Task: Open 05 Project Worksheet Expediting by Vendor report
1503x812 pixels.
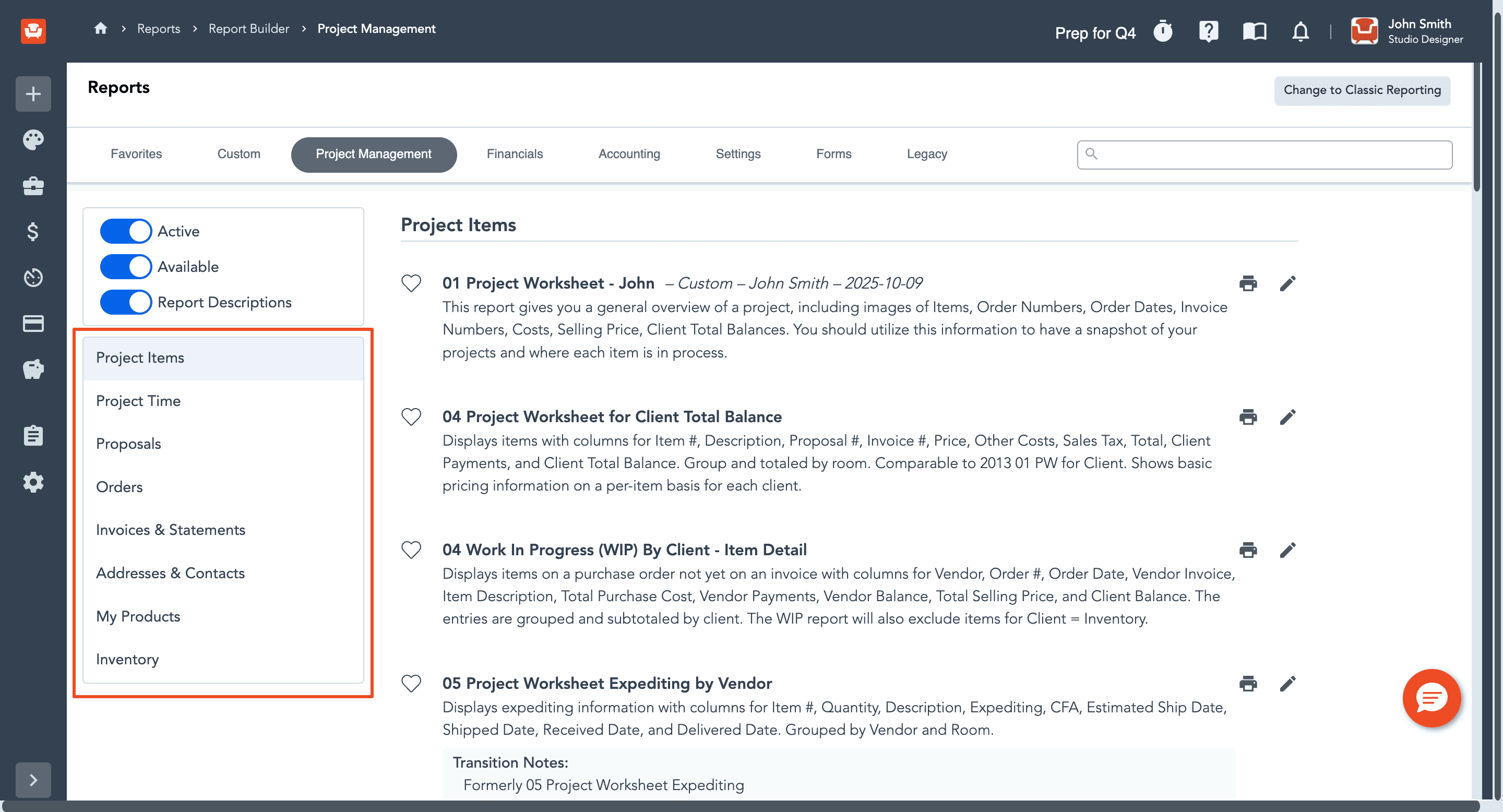Action: point(607,683)
